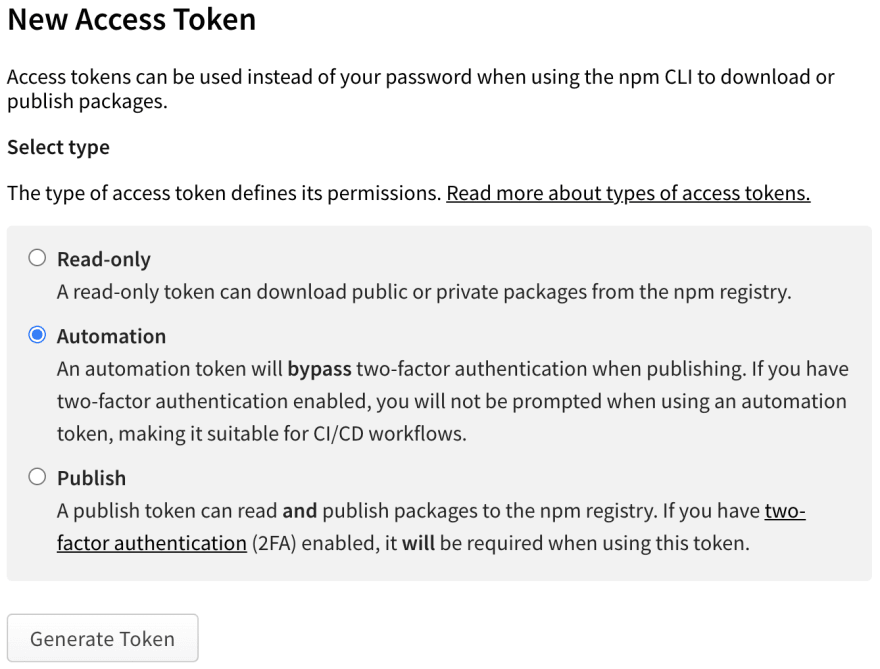Click the "Select type" section heading
The height and width of the screenshot is (669, 880).
[x=58, y=147]
